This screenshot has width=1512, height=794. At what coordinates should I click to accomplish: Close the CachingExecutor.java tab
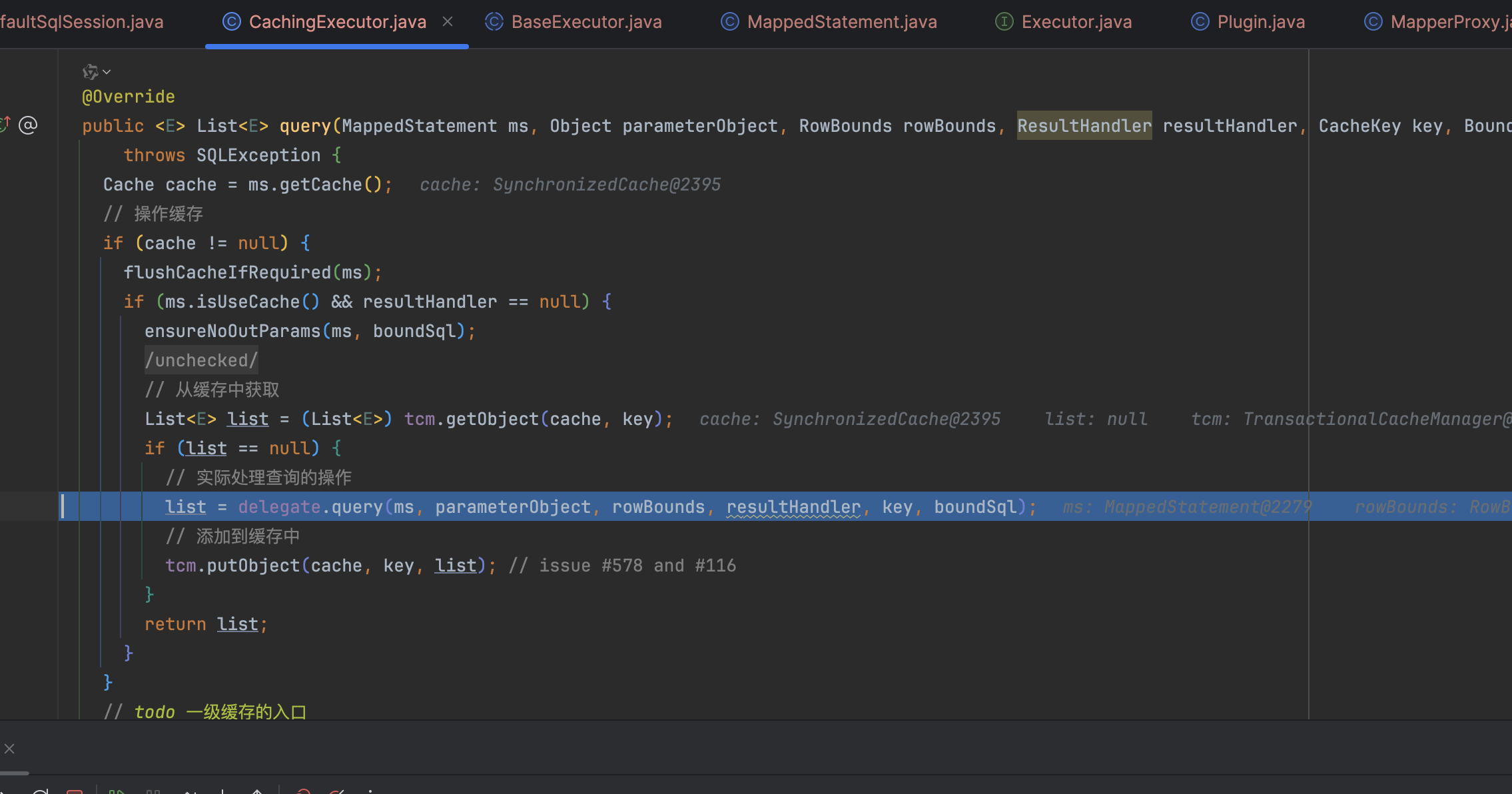coord(448,22)
